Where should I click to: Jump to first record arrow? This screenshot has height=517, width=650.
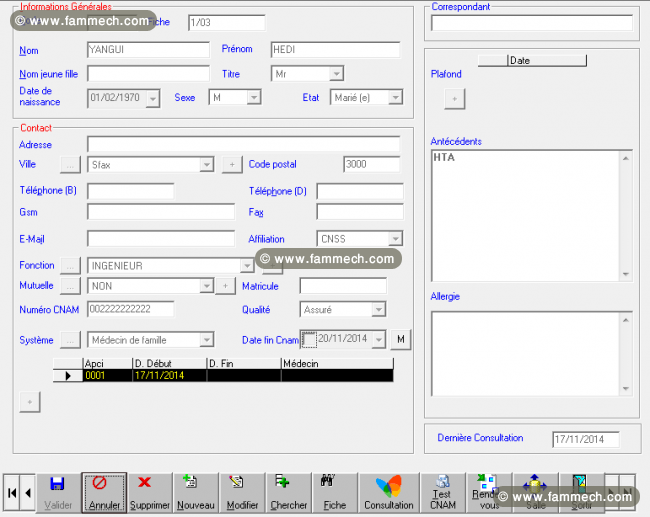[12, 493]
